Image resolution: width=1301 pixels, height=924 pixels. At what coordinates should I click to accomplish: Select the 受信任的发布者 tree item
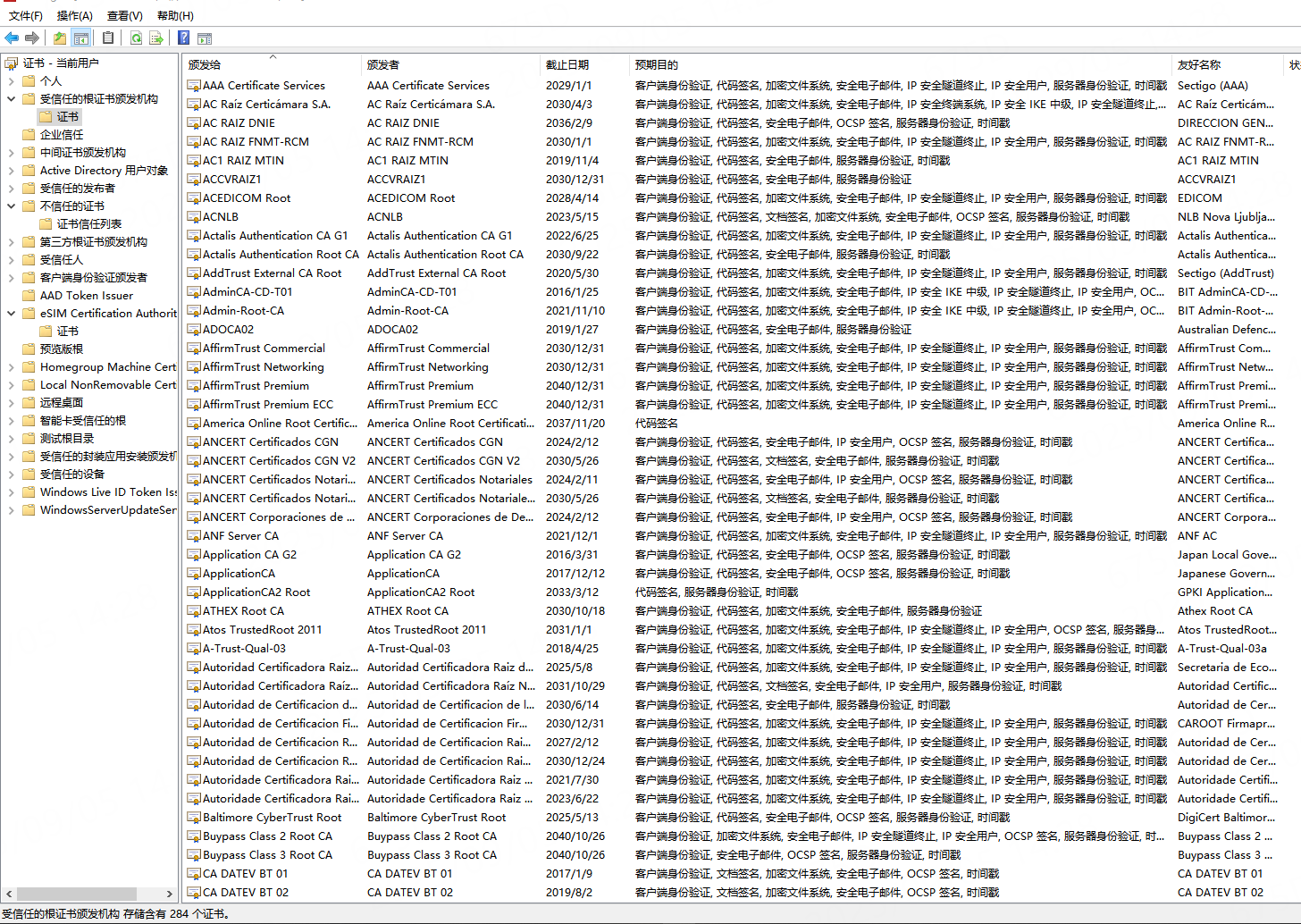77,188
